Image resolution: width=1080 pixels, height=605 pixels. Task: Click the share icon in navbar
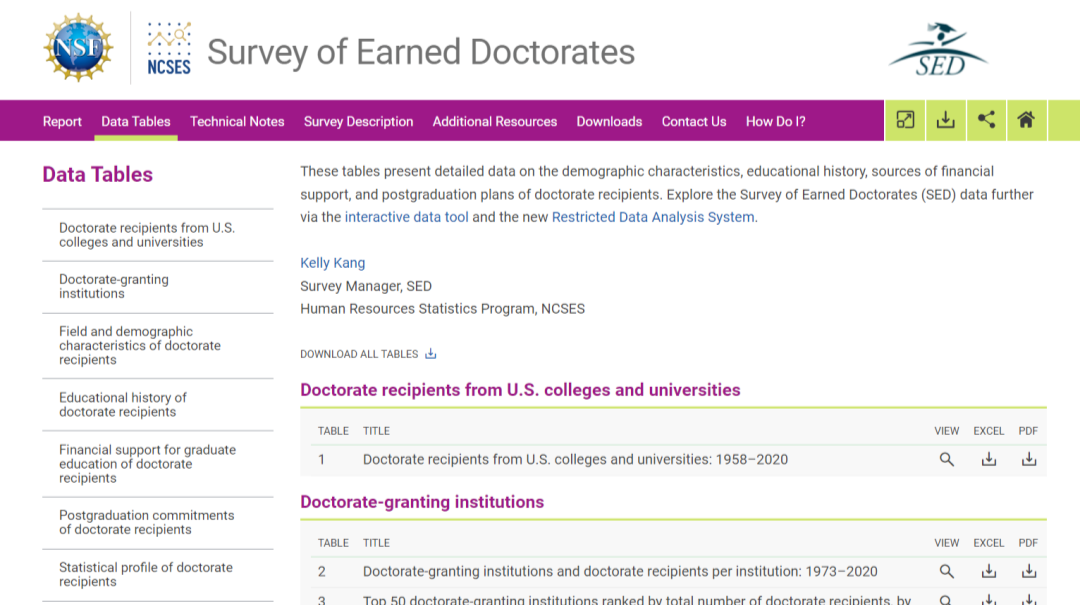[986, 121]
